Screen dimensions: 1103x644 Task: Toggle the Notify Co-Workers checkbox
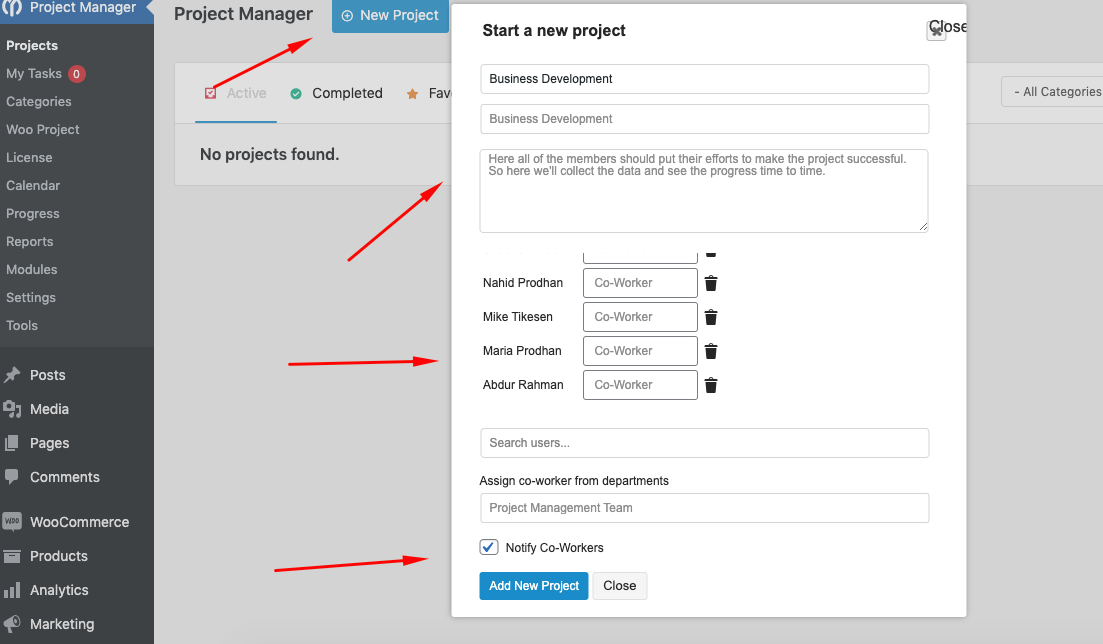pos(489,547)
